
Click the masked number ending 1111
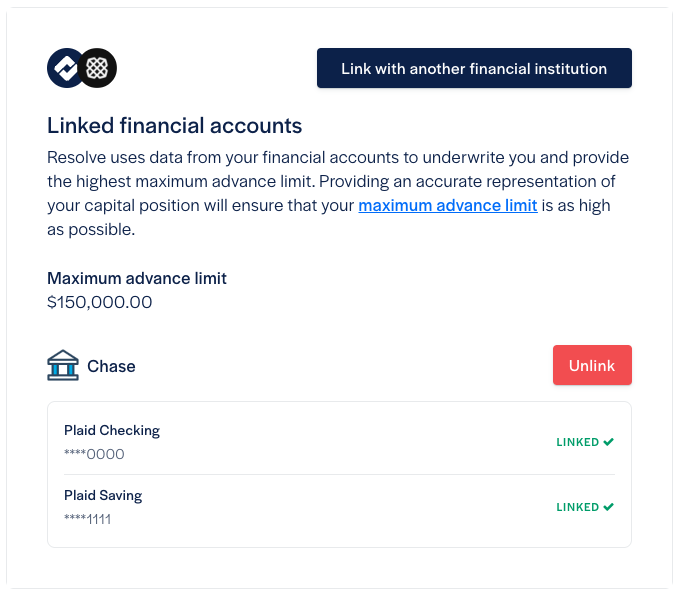[88, 519]
